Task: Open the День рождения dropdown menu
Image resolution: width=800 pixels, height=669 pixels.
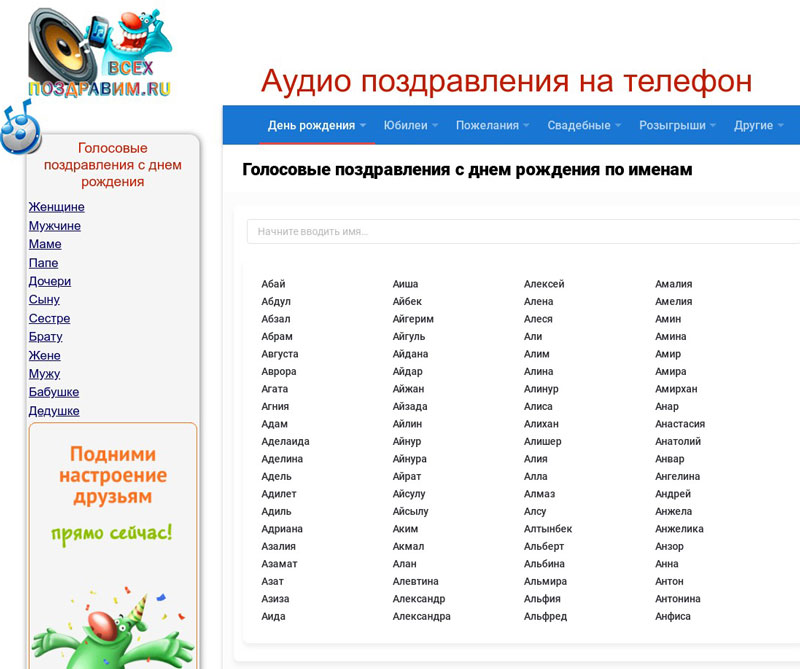Action: coord(316,126)
